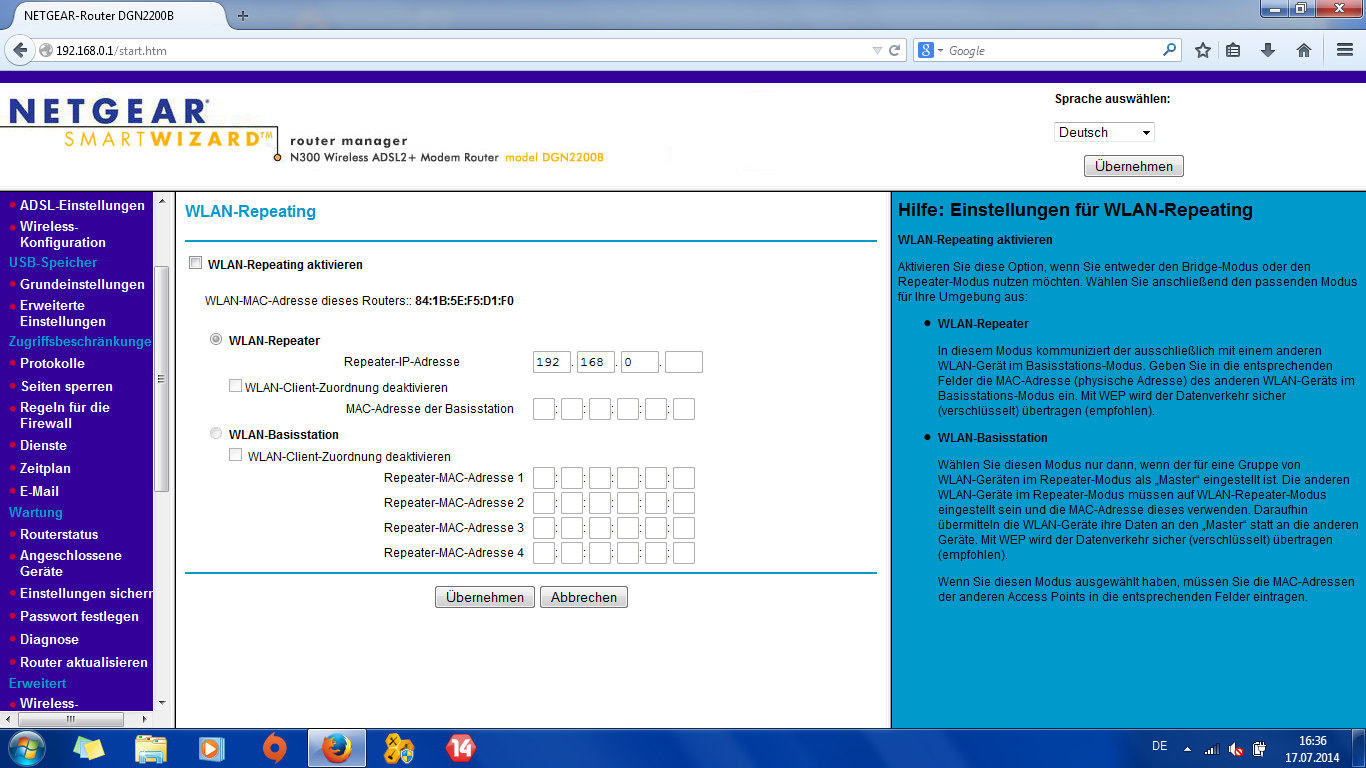Click the sidebar vertical scrollbar thumb
1366x768 pixels.
[161, 378]
